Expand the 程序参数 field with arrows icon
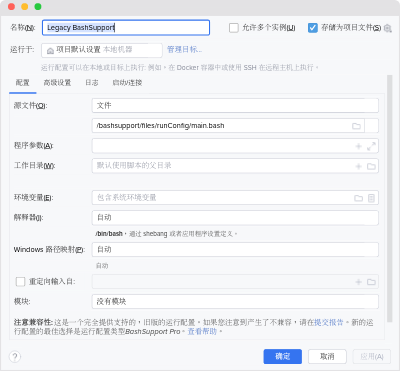This screenshot has width=400, height=371. pos(371,146)
